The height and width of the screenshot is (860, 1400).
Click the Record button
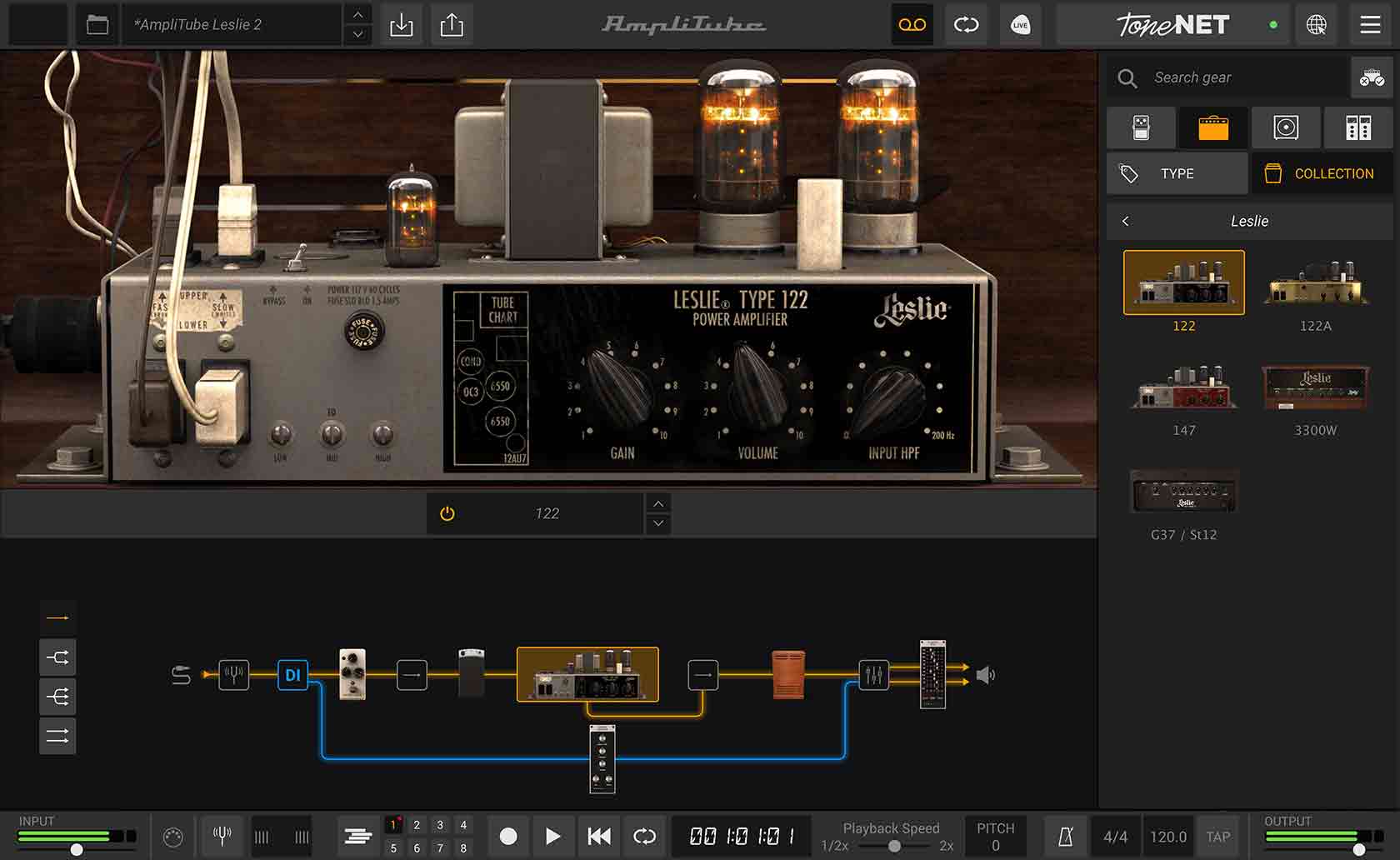(x=507, y=836)
